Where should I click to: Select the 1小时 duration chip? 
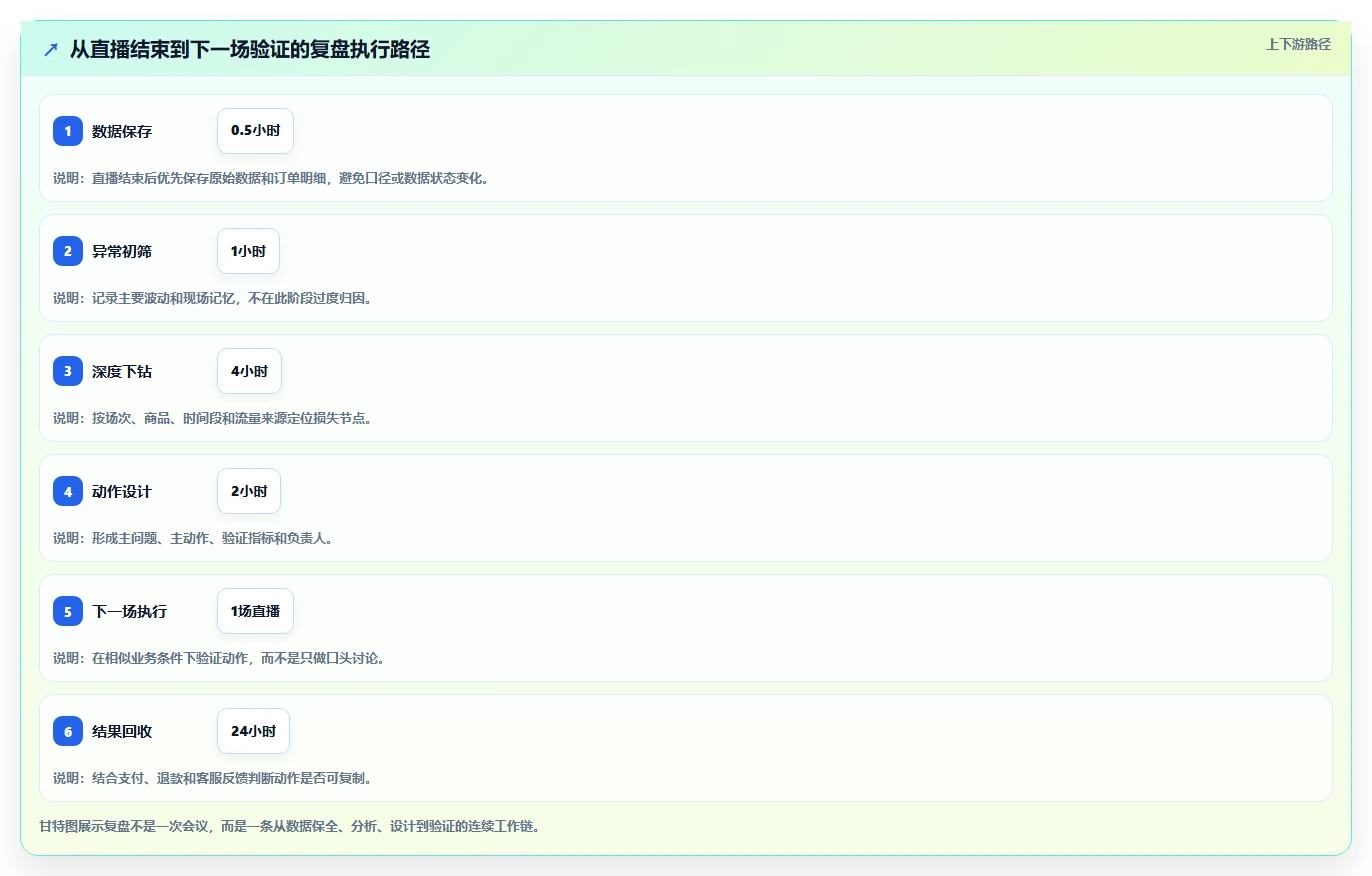pyautogui.click(x=248, y=251)
